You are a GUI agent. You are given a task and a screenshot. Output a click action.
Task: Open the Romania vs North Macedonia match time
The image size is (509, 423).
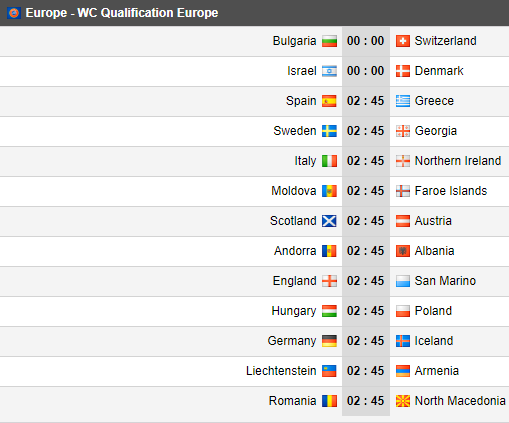[x=366, y=401]
